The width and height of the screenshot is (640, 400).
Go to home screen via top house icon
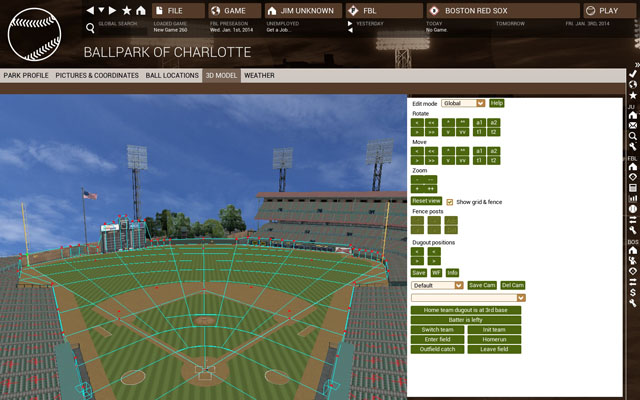tap(141, 11)
